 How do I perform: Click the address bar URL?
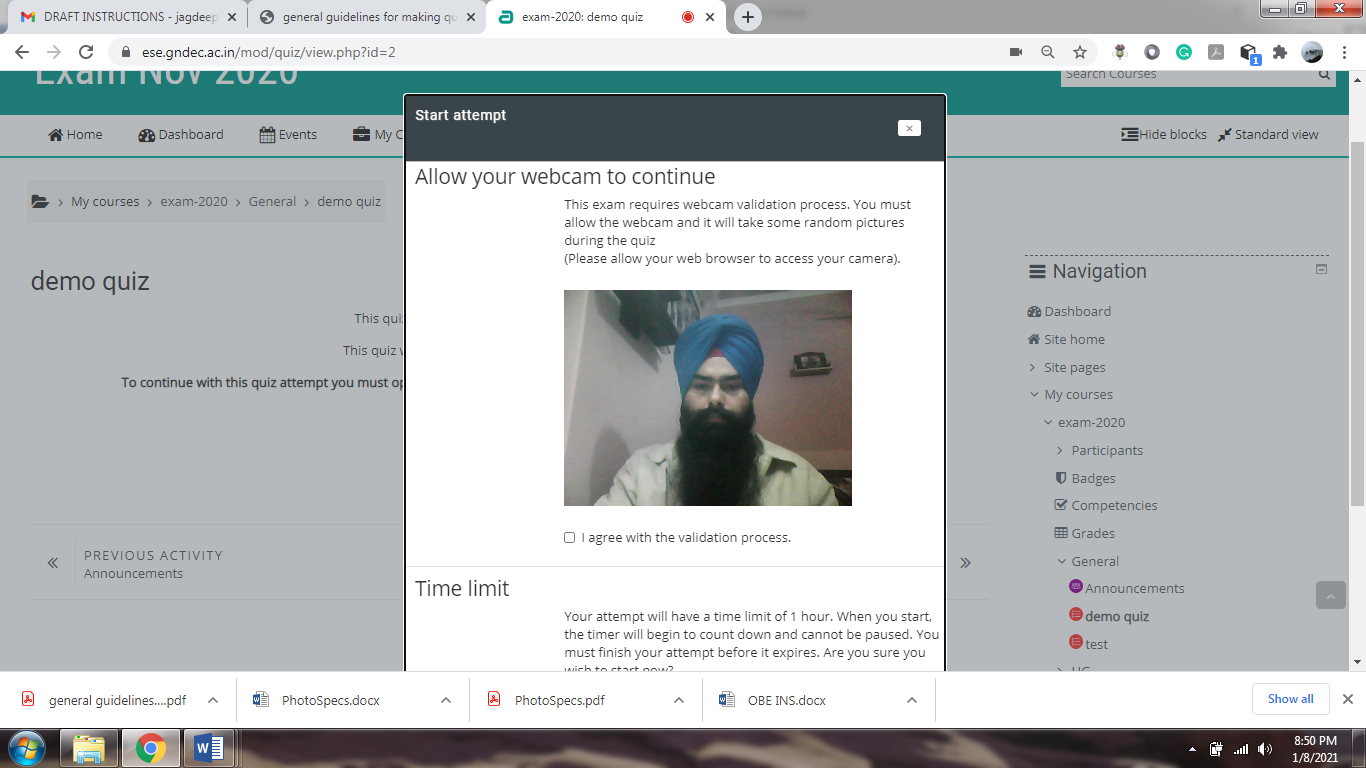coord(269,52)
